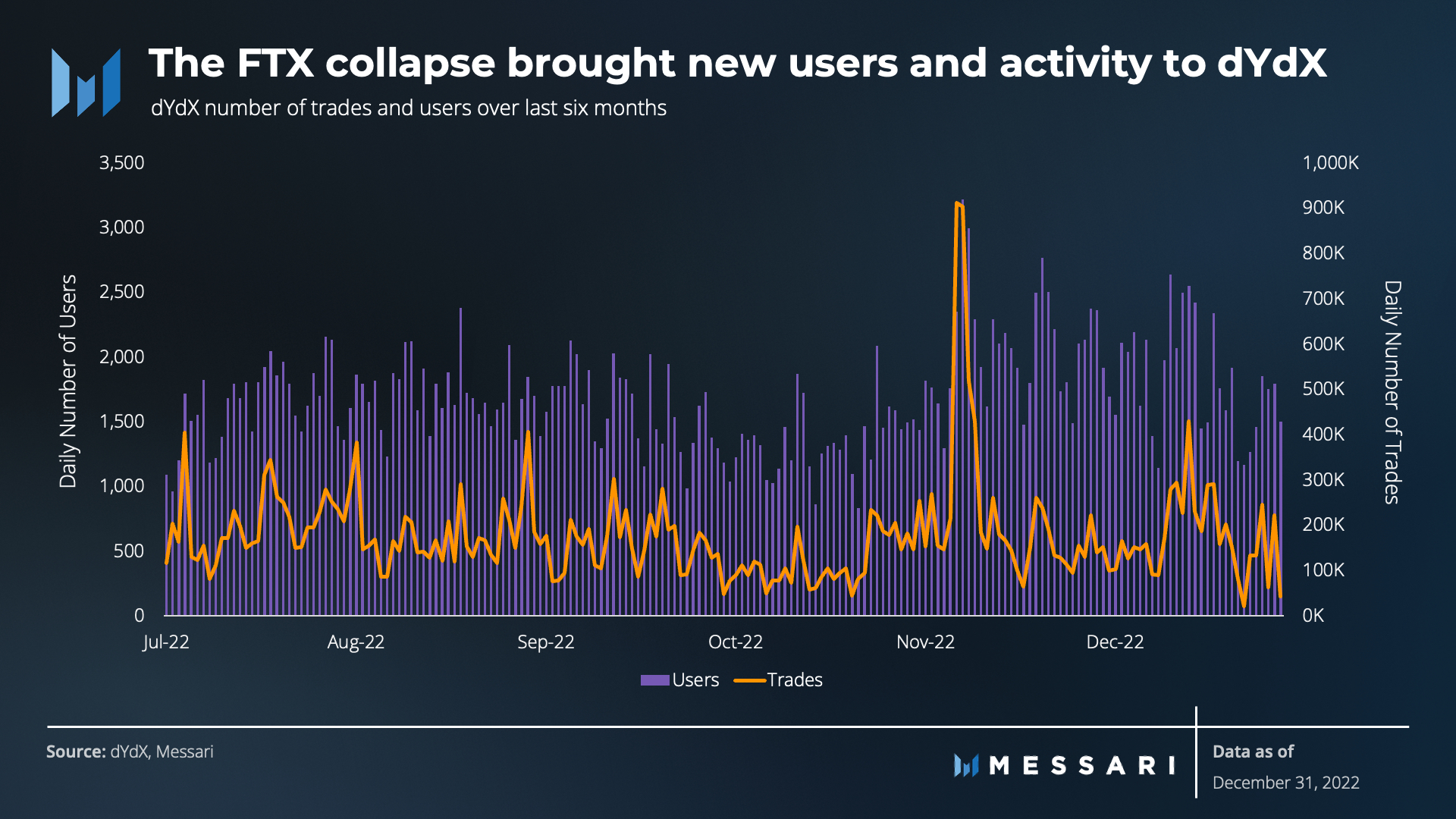1456x819 pixels.
Task: Click the Trades legend label
Action: tap(795, 680)
